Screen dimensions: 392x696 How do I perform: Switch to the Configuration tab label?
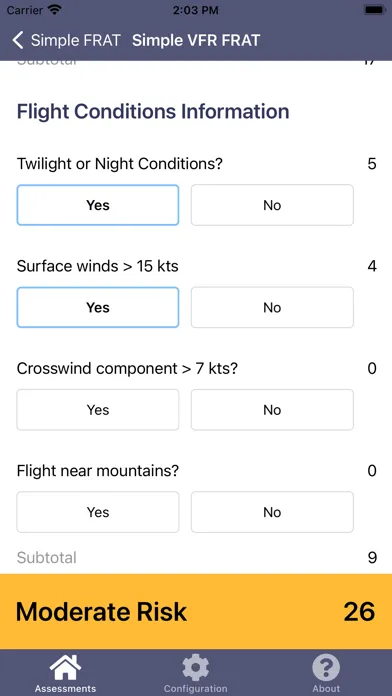tap(195, 689)
